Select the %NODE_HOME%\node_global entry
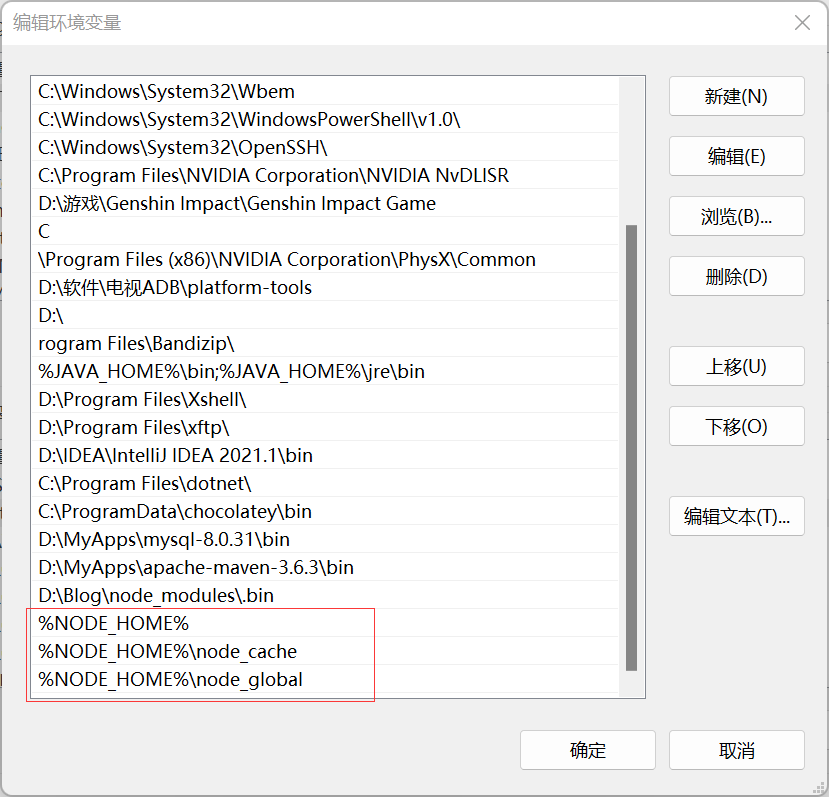Viewport: 829px width, 797px height. pyautogui.click(x=170, y=680)
